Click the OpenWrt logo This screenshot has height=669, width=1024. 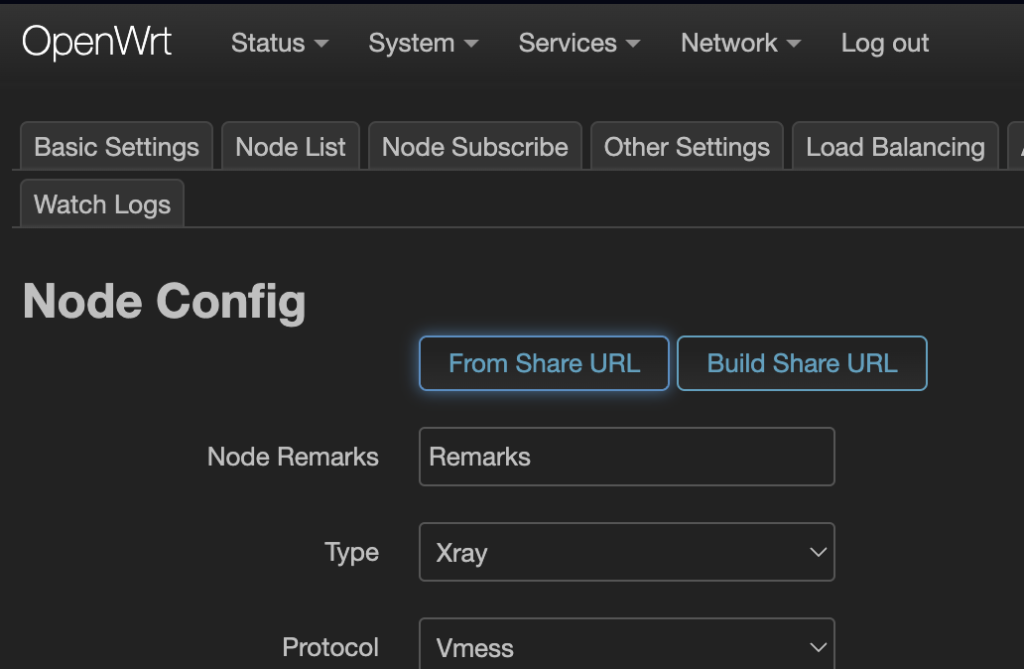coord(97,43)
